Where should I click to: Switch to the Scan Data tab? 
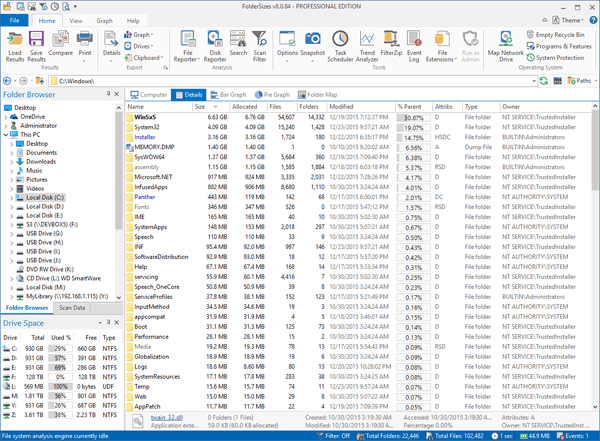pos(73,308)
